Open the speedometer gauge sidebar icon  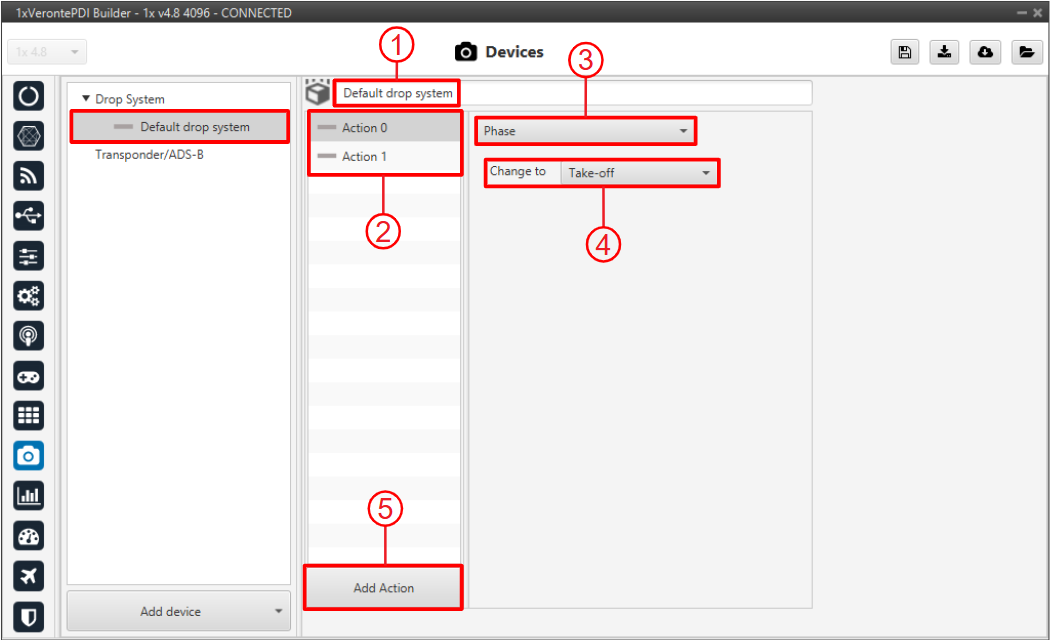29,535
